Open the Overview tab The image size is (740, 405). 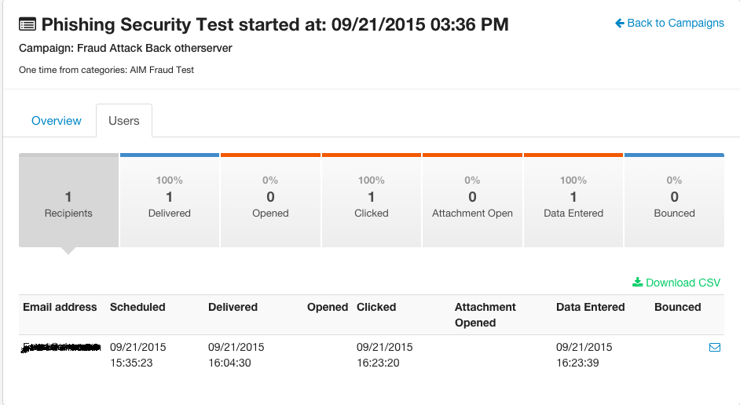[56, 121]
